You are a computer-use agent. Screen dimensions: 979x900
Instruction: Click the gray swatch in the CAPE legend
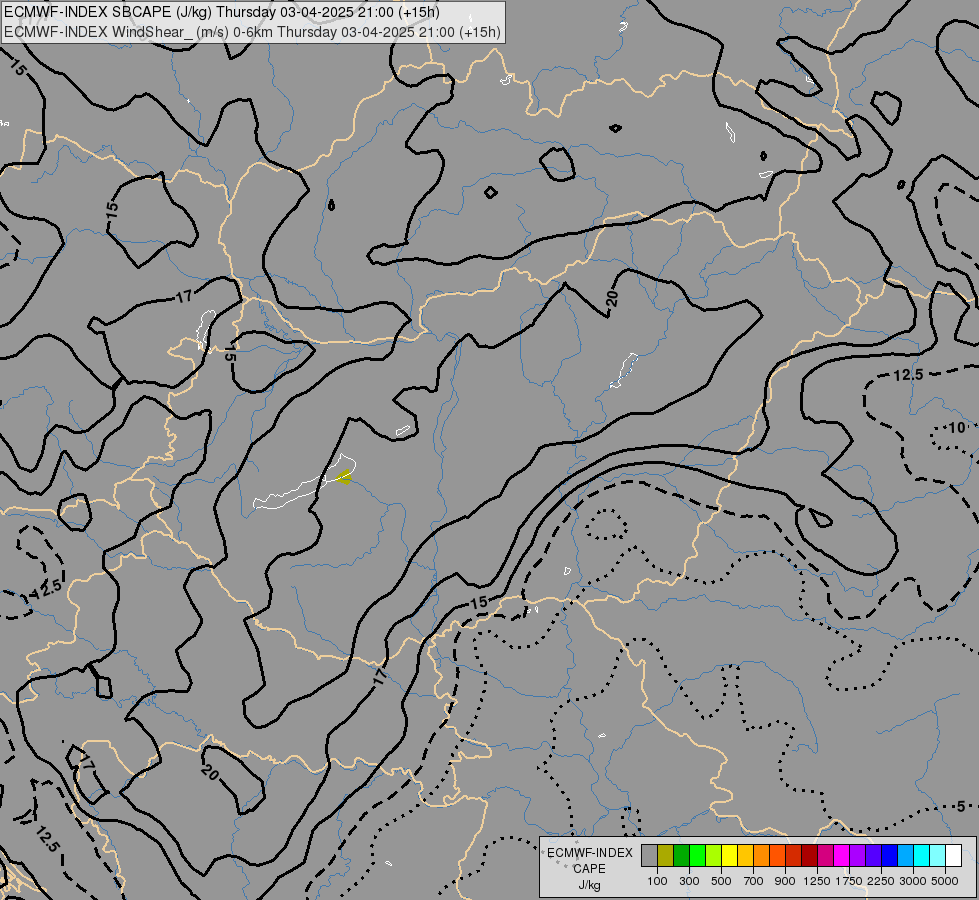pos(649,855)
